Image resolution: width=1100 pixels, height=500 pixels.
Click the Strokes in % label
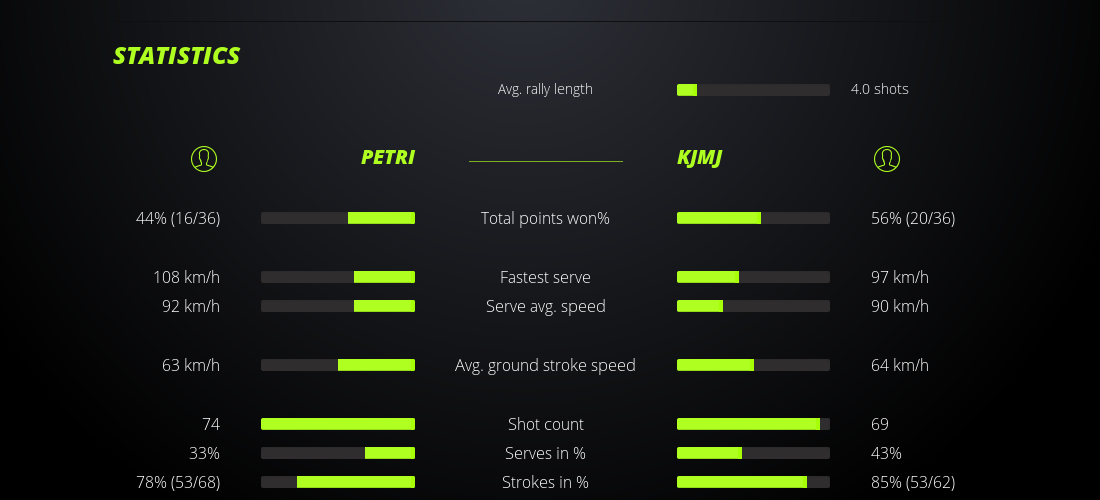click(545, 482)
